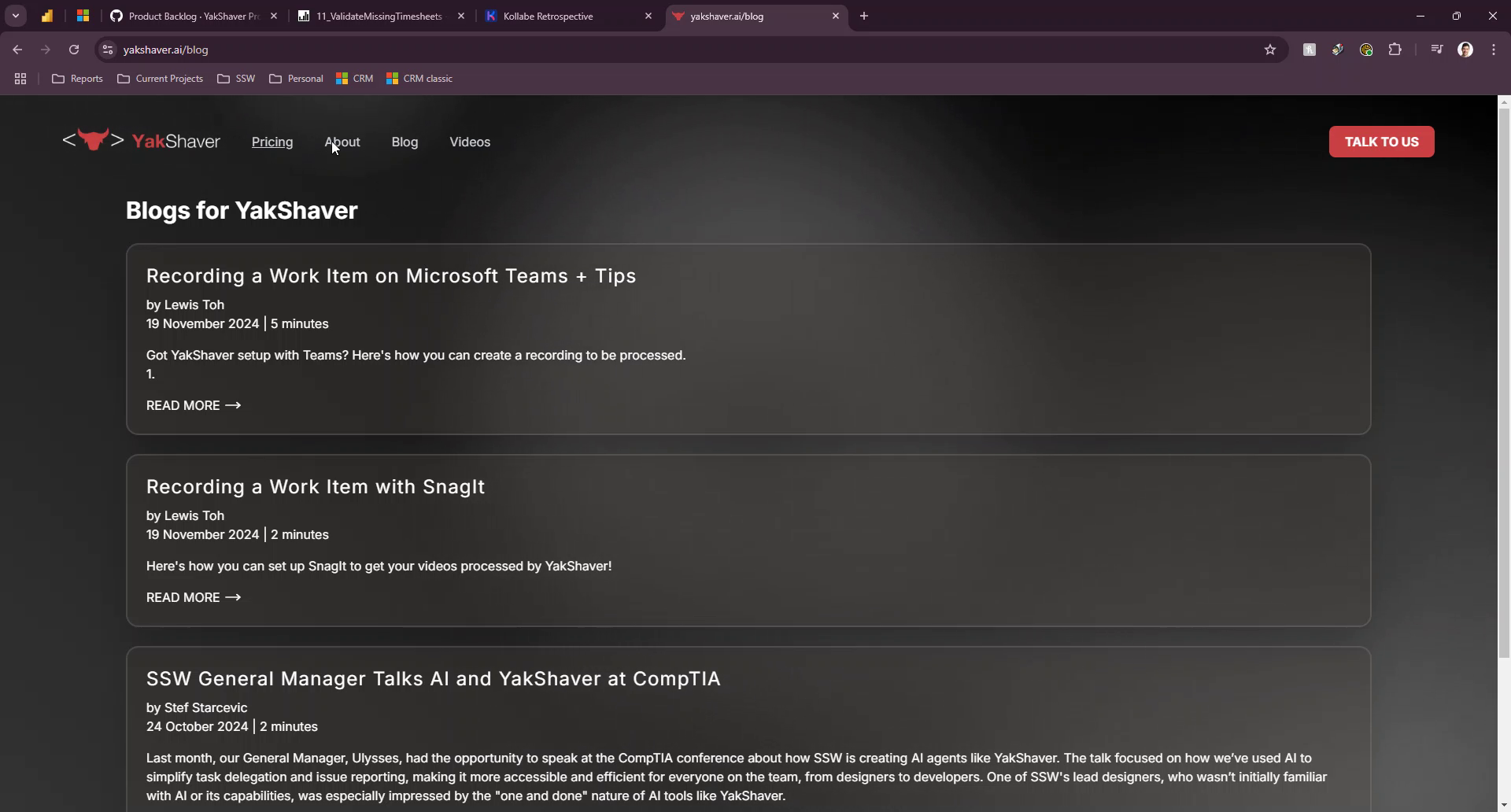Select the 'Blogs for YakShaver' heading
This screenshot has height=812, width=1511.
[242, 211]
